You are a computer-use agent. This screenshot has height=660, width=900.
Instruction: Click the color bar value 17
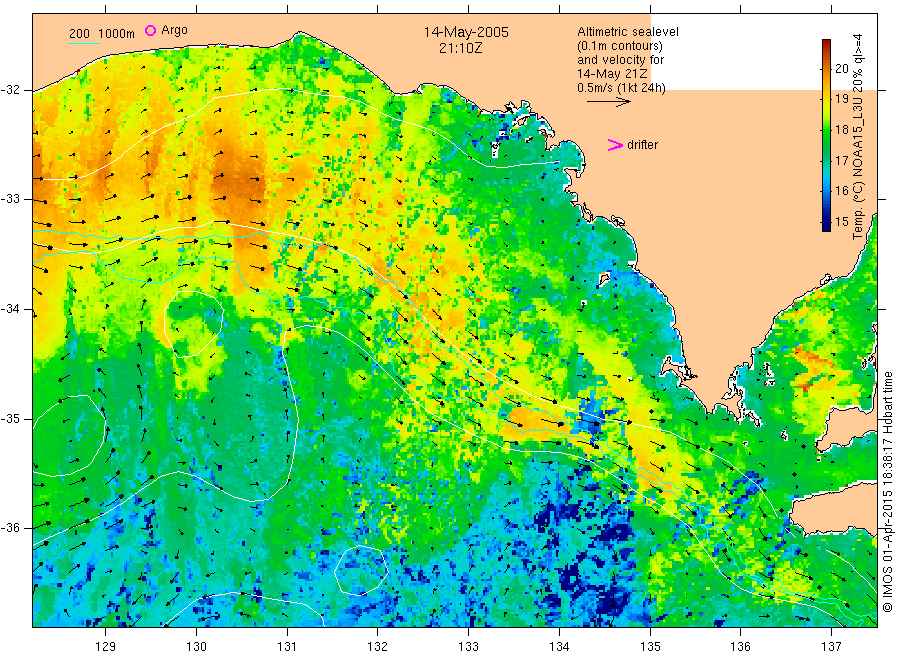[841, 160]
